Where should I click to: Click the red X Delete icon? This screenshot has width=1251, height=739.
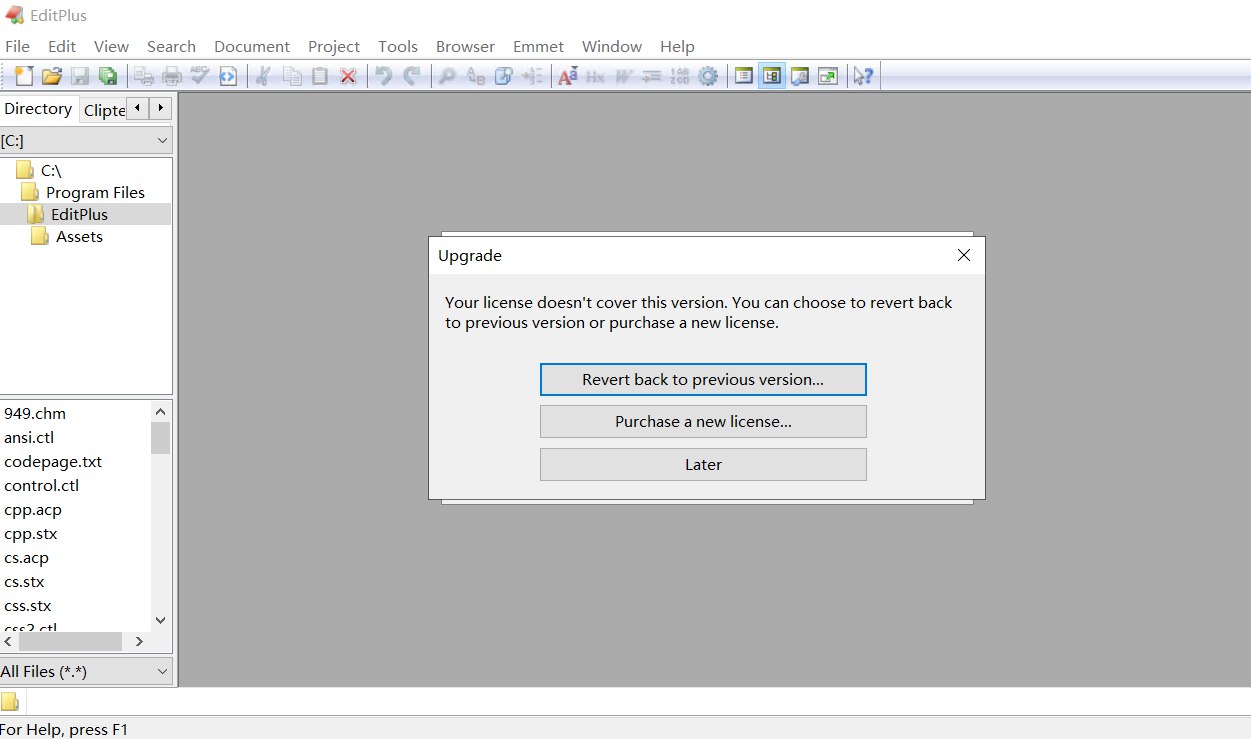348,76
